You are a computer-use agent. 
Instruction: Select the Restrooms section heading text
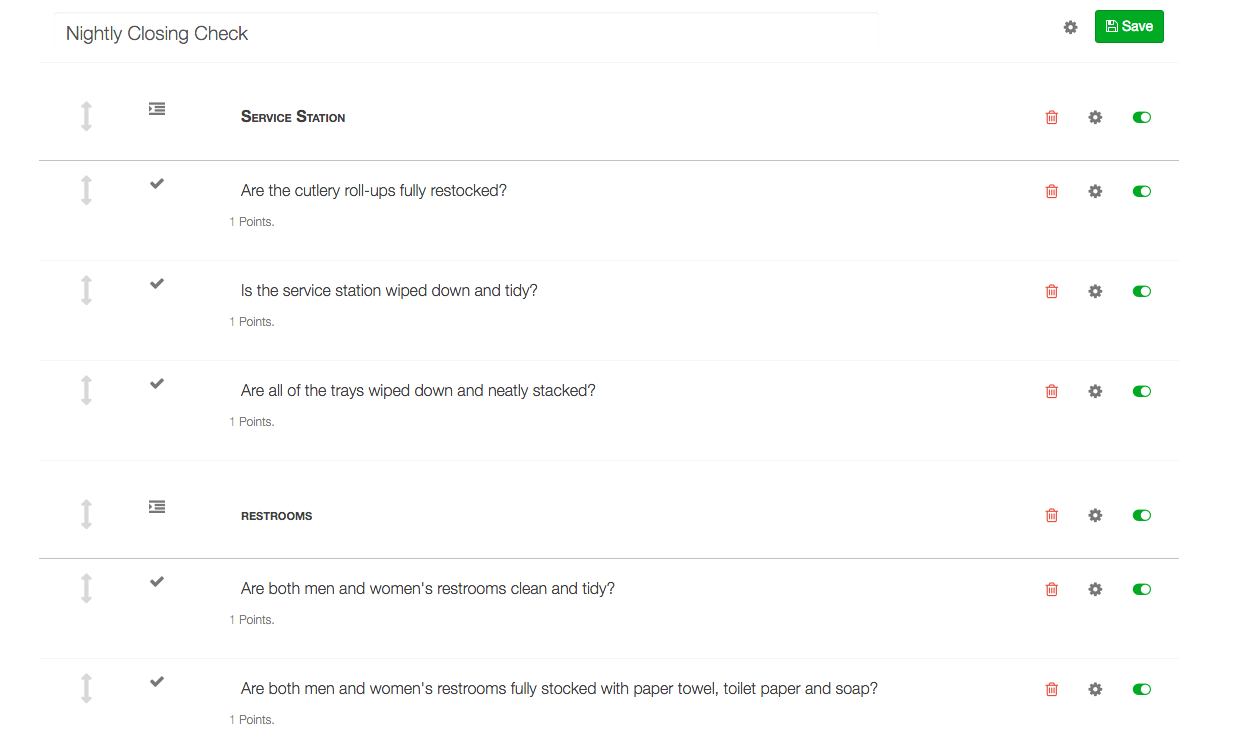(277, 516)
